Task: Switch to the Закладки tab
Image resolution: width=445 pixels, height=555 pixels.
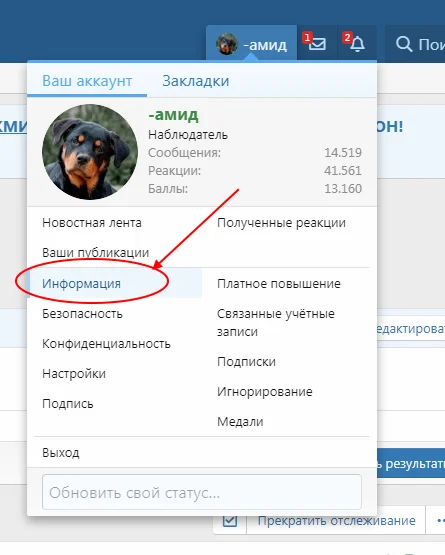Action: (x=196, y=81)
